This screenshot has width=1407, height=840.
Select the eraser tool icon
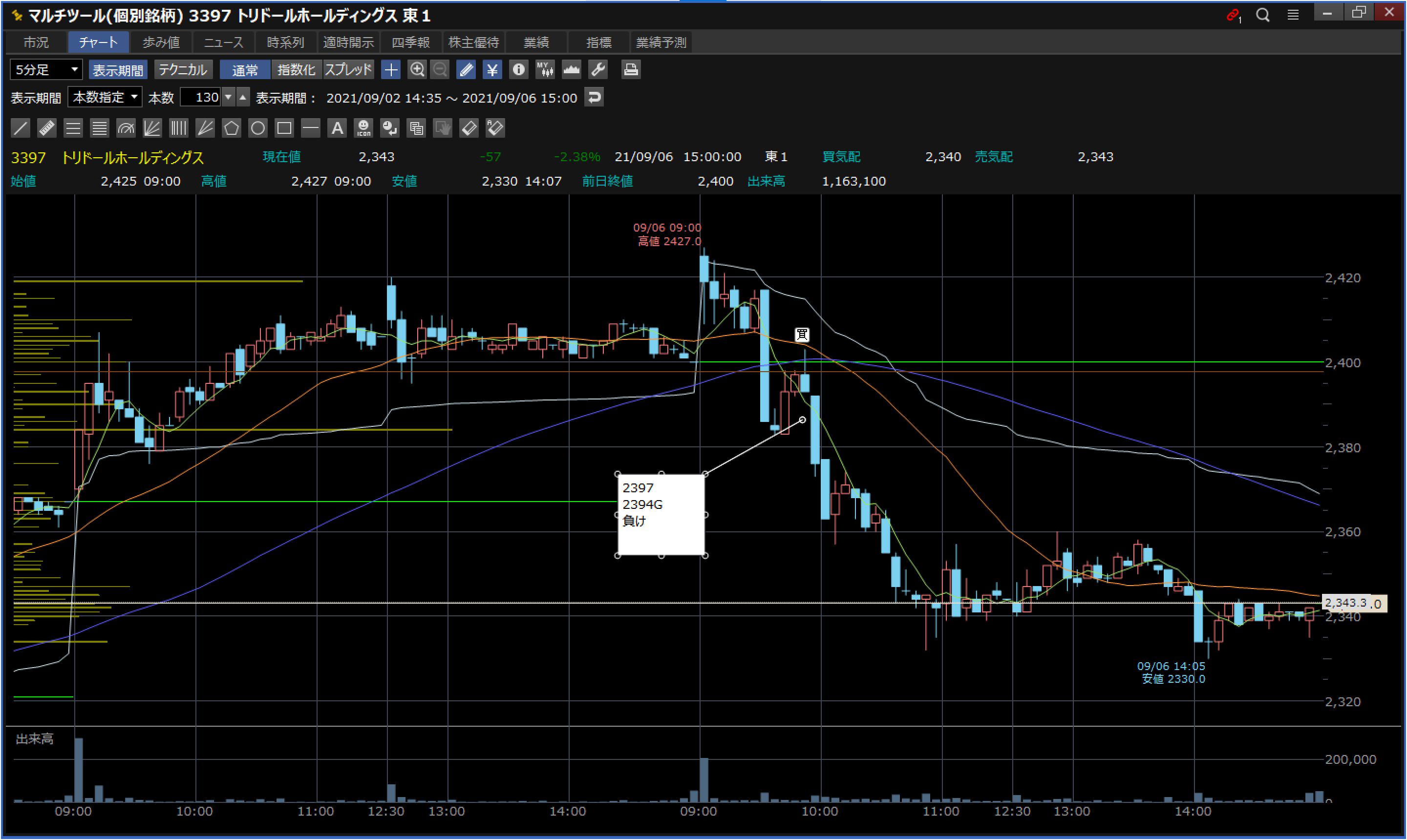[469, 128]
